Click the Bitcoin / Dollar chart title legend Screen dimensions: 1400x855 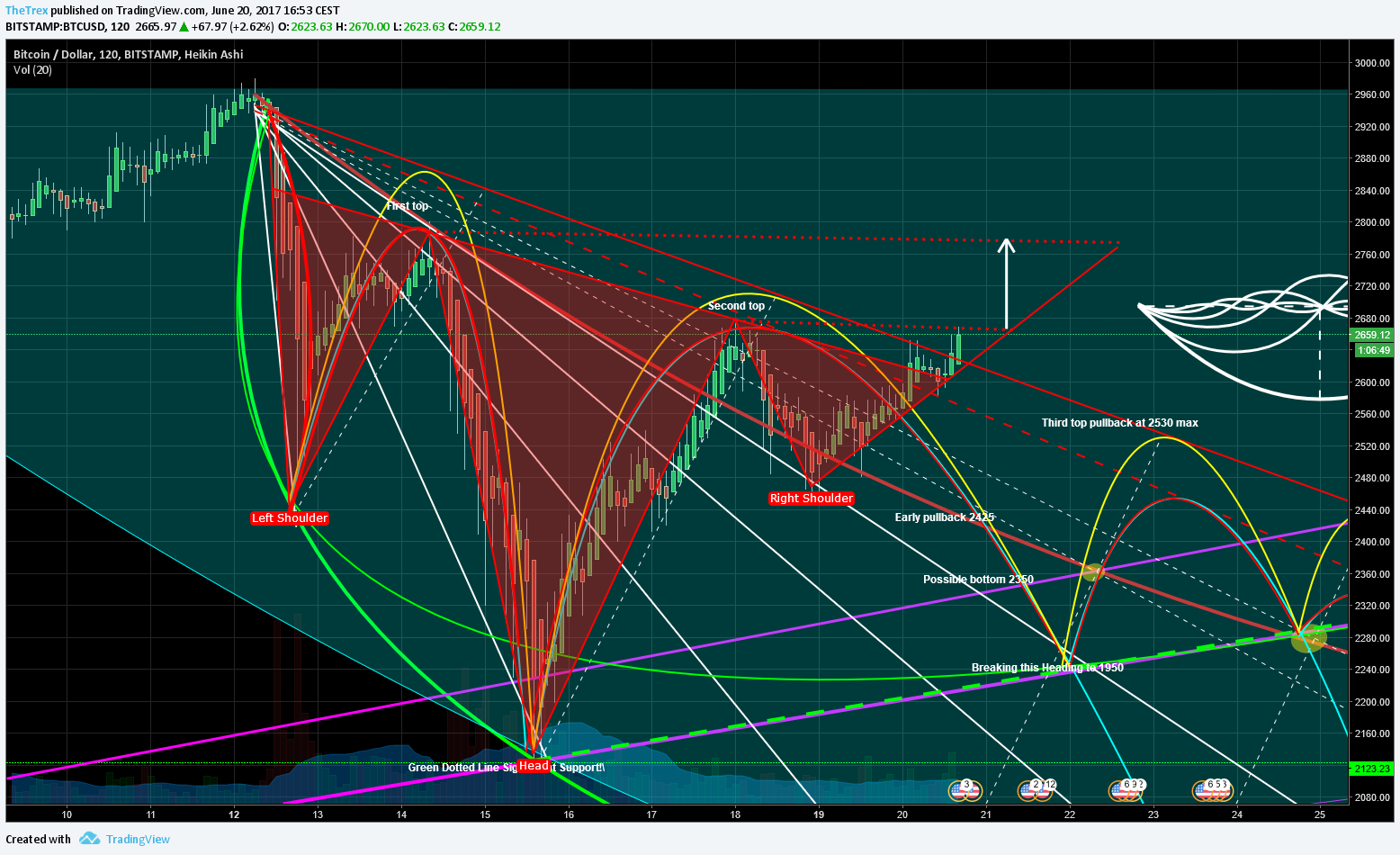(x=128, y=55)
